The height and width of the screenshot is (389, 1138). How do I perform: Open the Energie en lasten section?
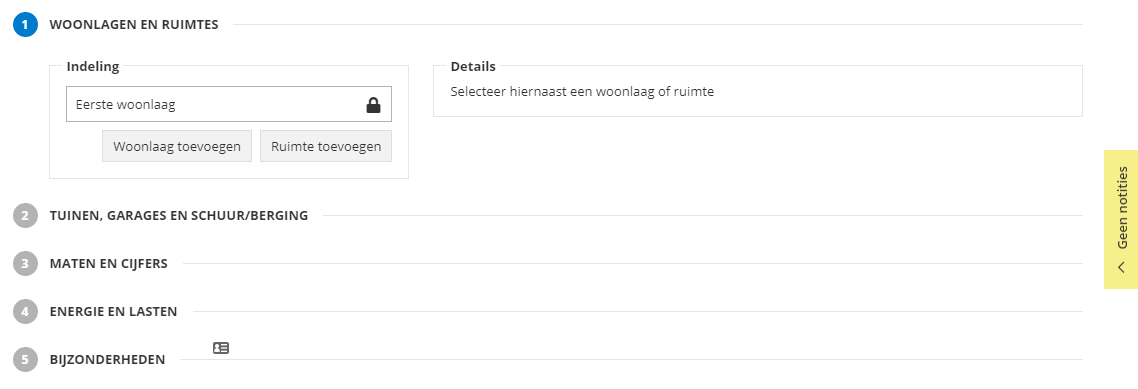tap(113, 312)
